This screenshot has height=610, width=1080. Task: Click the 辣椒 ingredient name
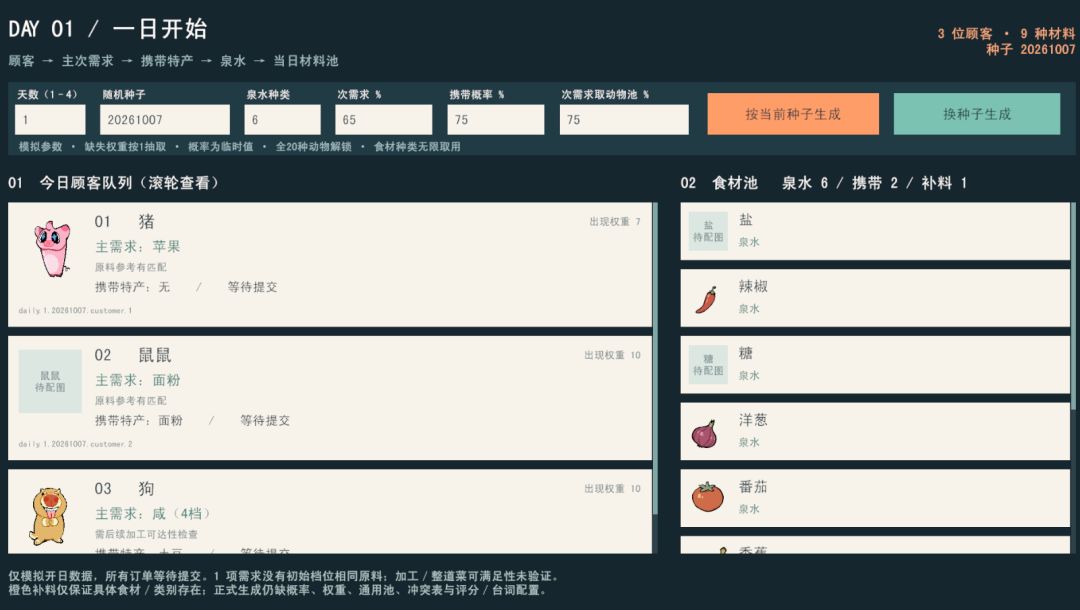(753, 286)
